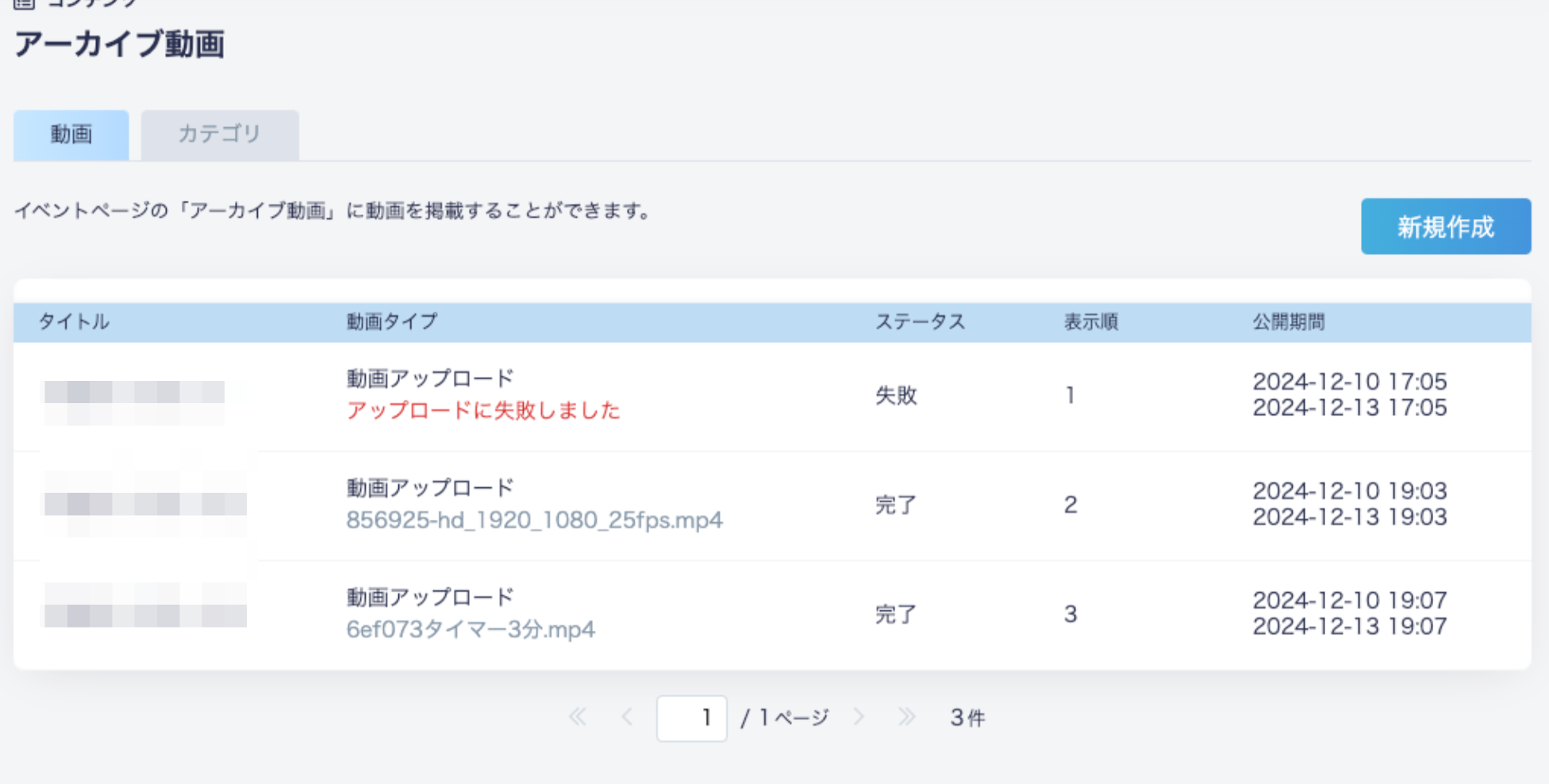
Task: Click 動画アップロード above 6ef073 file
Action: [x=430, y=598]
